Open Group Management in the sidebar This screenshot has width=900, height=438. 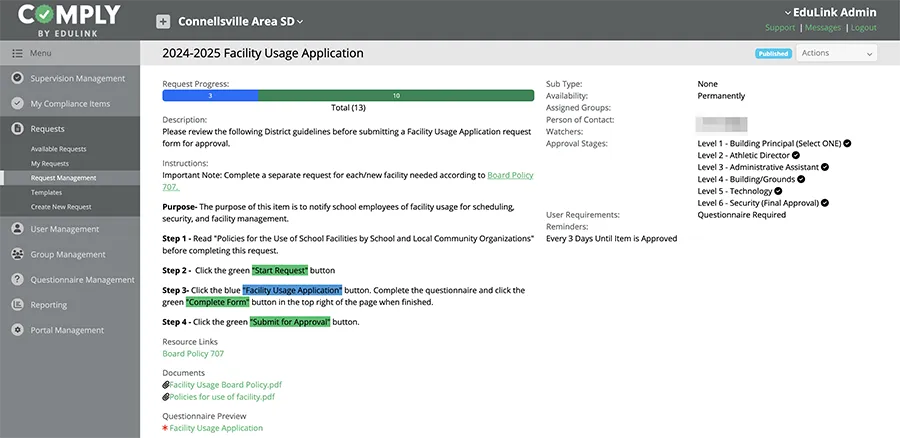(x=69, y=254)
